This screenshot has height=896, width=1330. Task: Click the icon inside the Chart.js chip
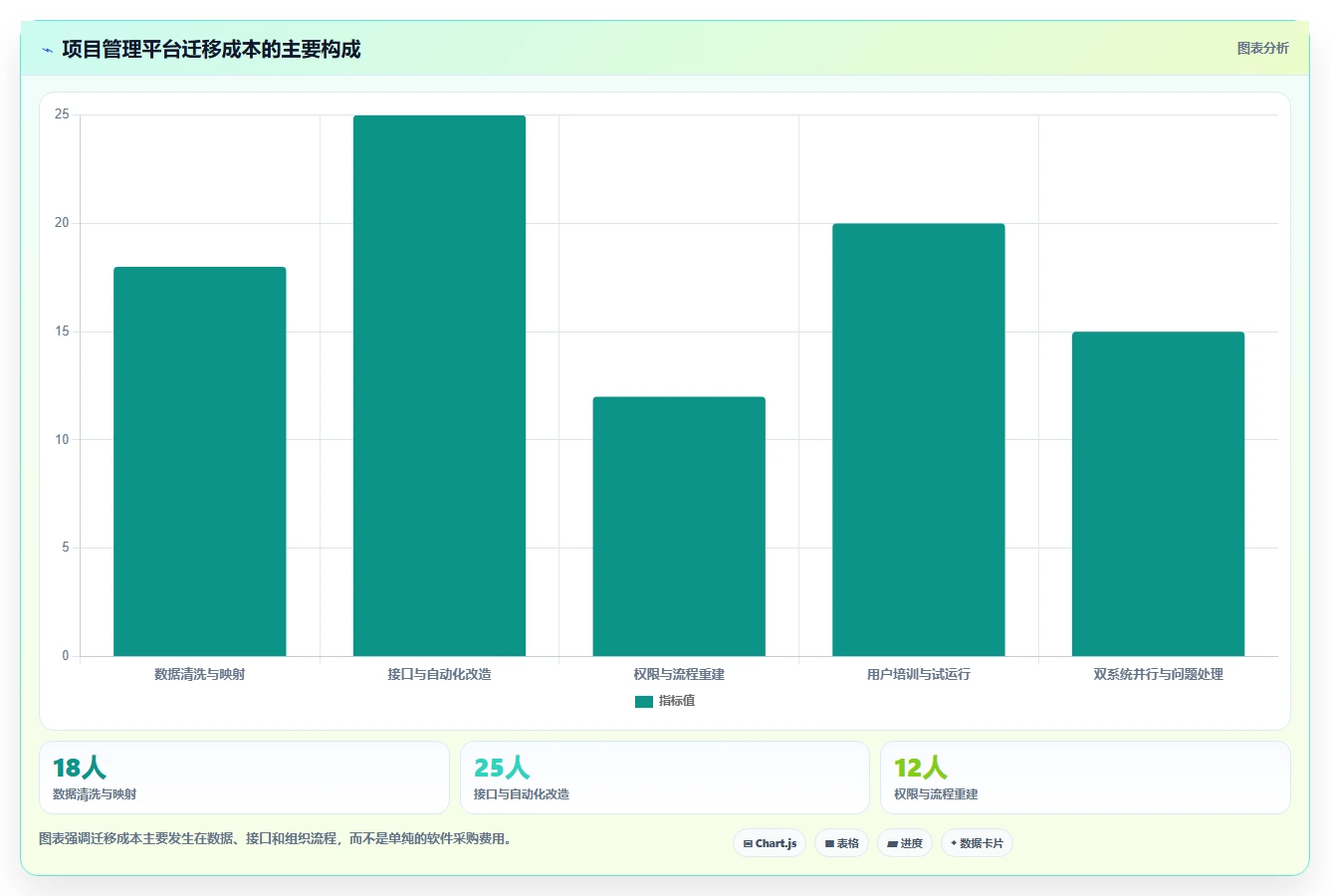click(x=748, y=843)
